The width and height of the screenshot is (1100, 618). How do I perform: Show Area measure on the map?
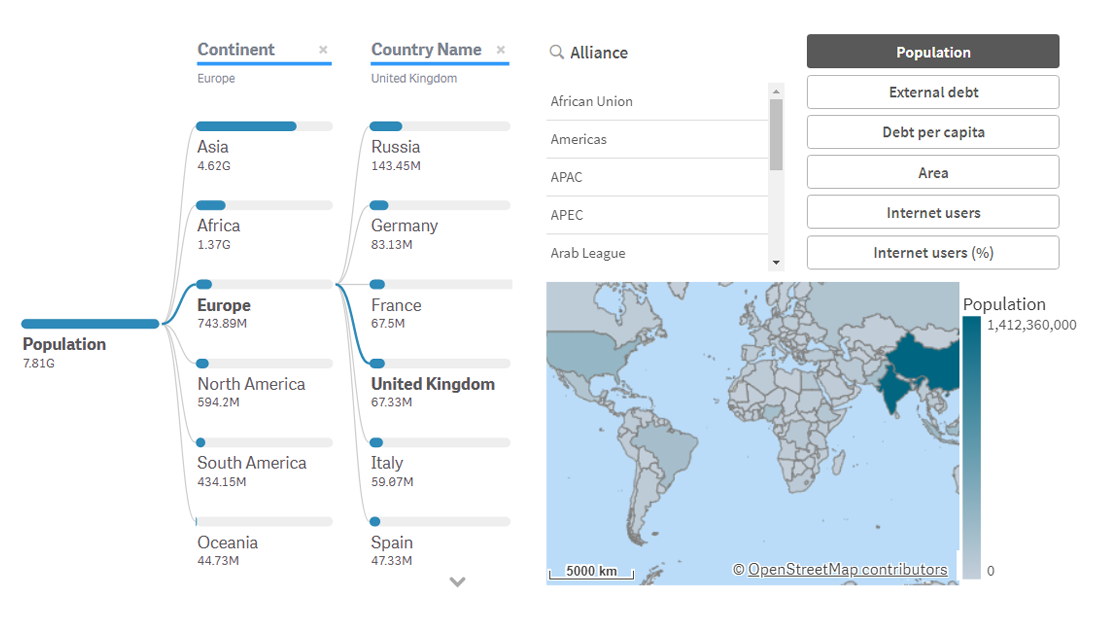(x=932, y=172)
